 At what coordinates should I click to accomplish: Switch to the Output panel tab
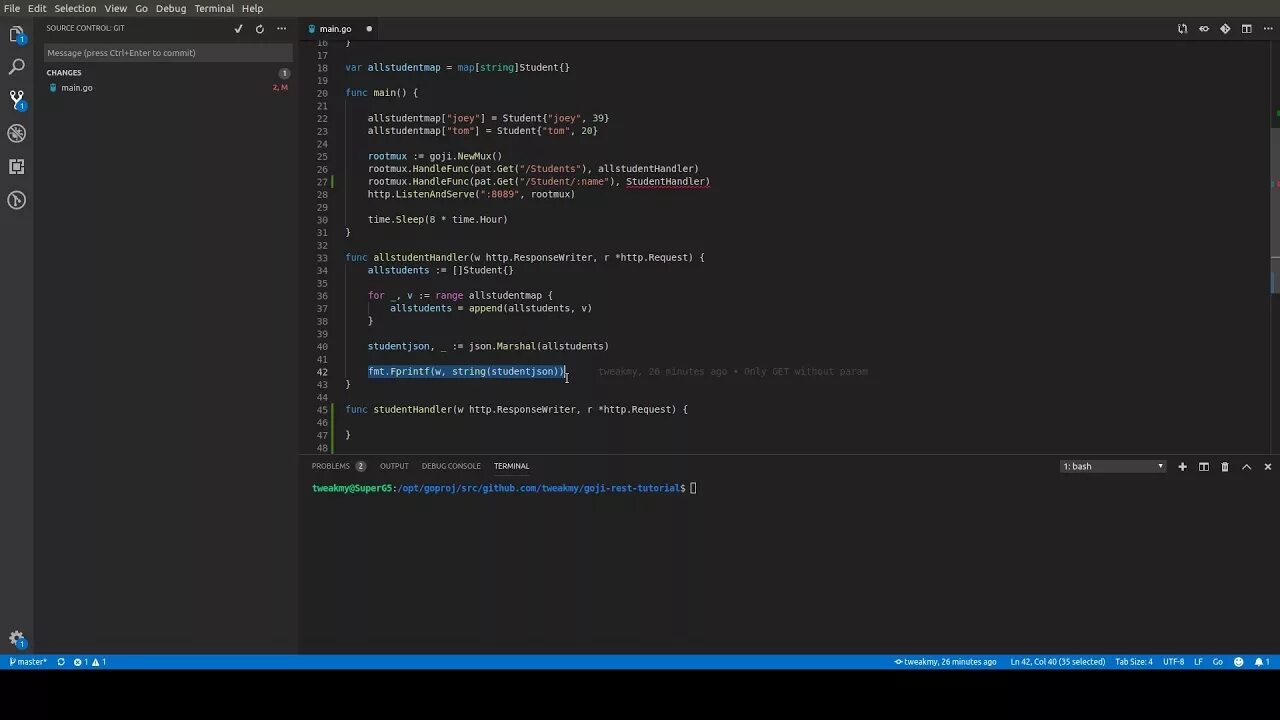pos(394,466)
